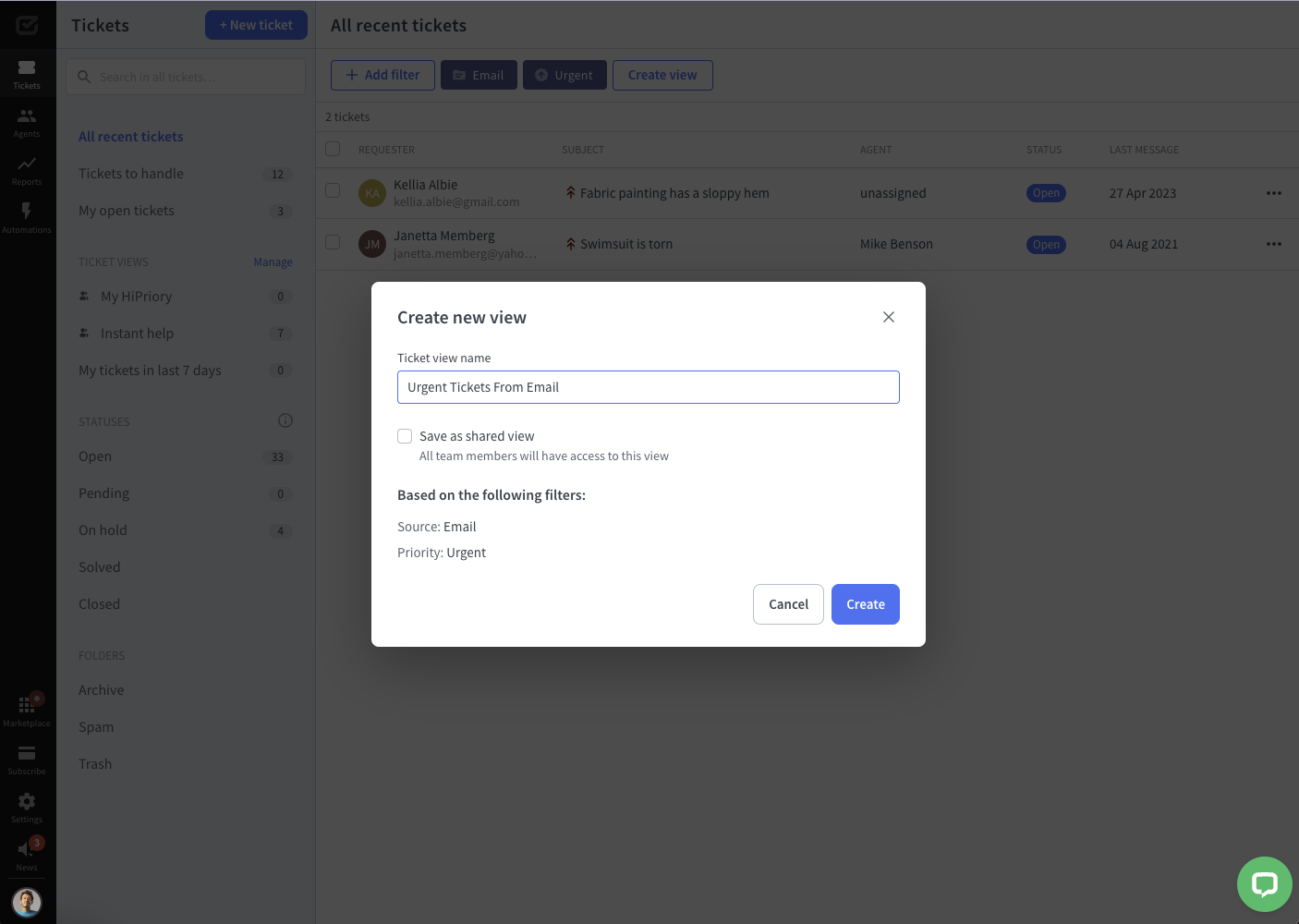The height and width of the screenshot is (924, 1299).
Task: Select the Kellia Albie ticket checkbox
Action: [333, 190]
